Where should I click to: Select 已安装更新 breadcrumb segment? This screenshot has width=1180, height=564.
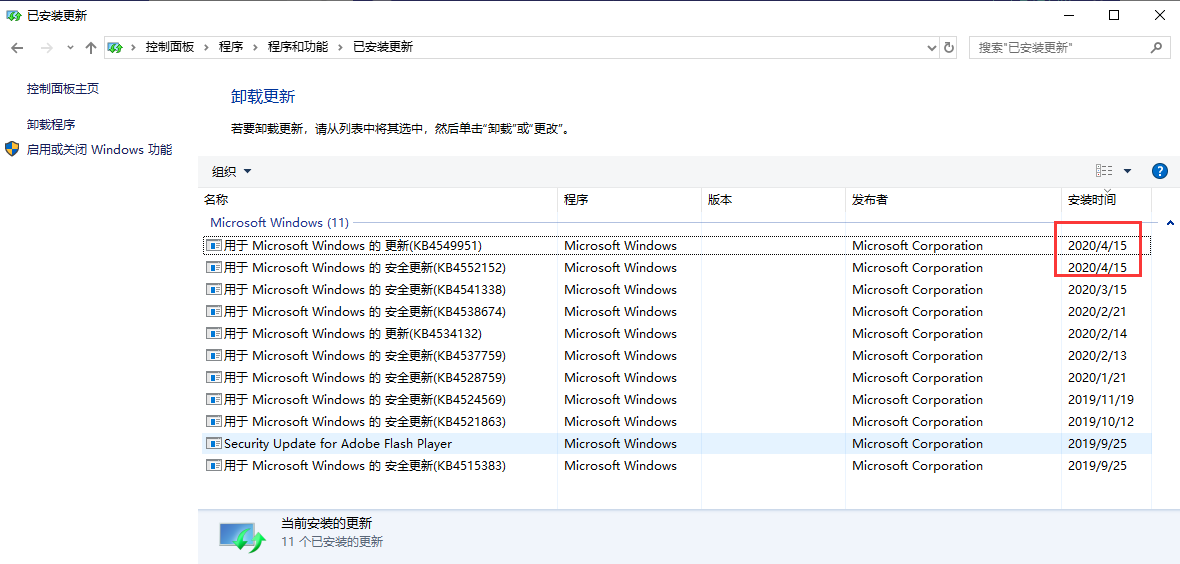(x=383, y=47)
